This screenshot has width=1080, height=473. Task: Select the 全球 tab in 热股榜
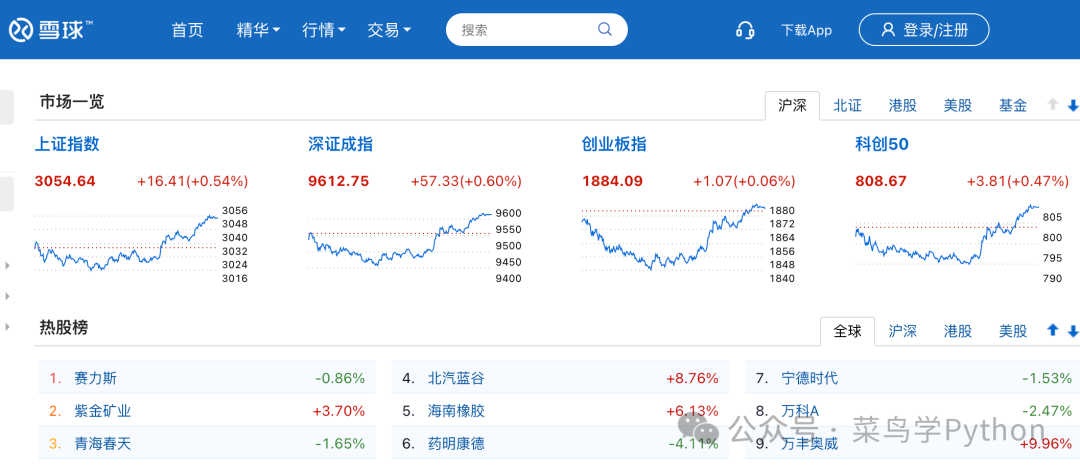click(847, 331)
